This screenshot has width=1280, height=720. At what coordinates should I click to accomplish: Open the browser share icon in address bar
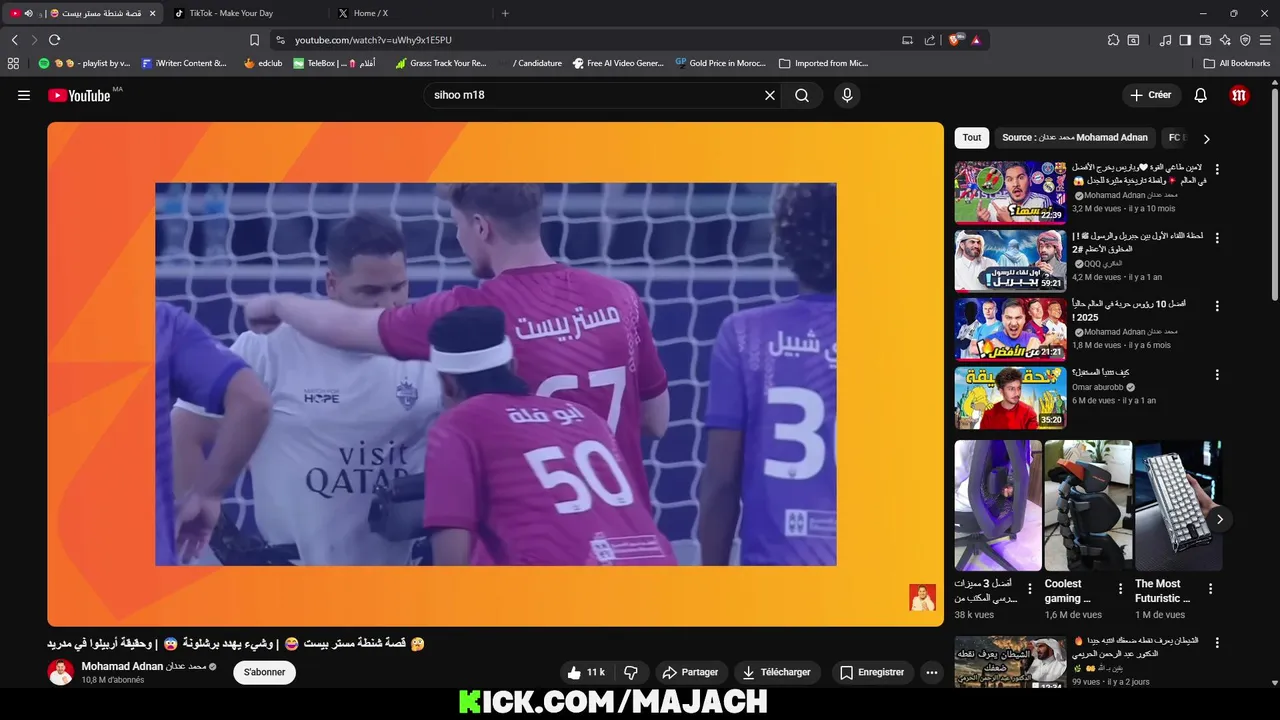pos(930,40)
